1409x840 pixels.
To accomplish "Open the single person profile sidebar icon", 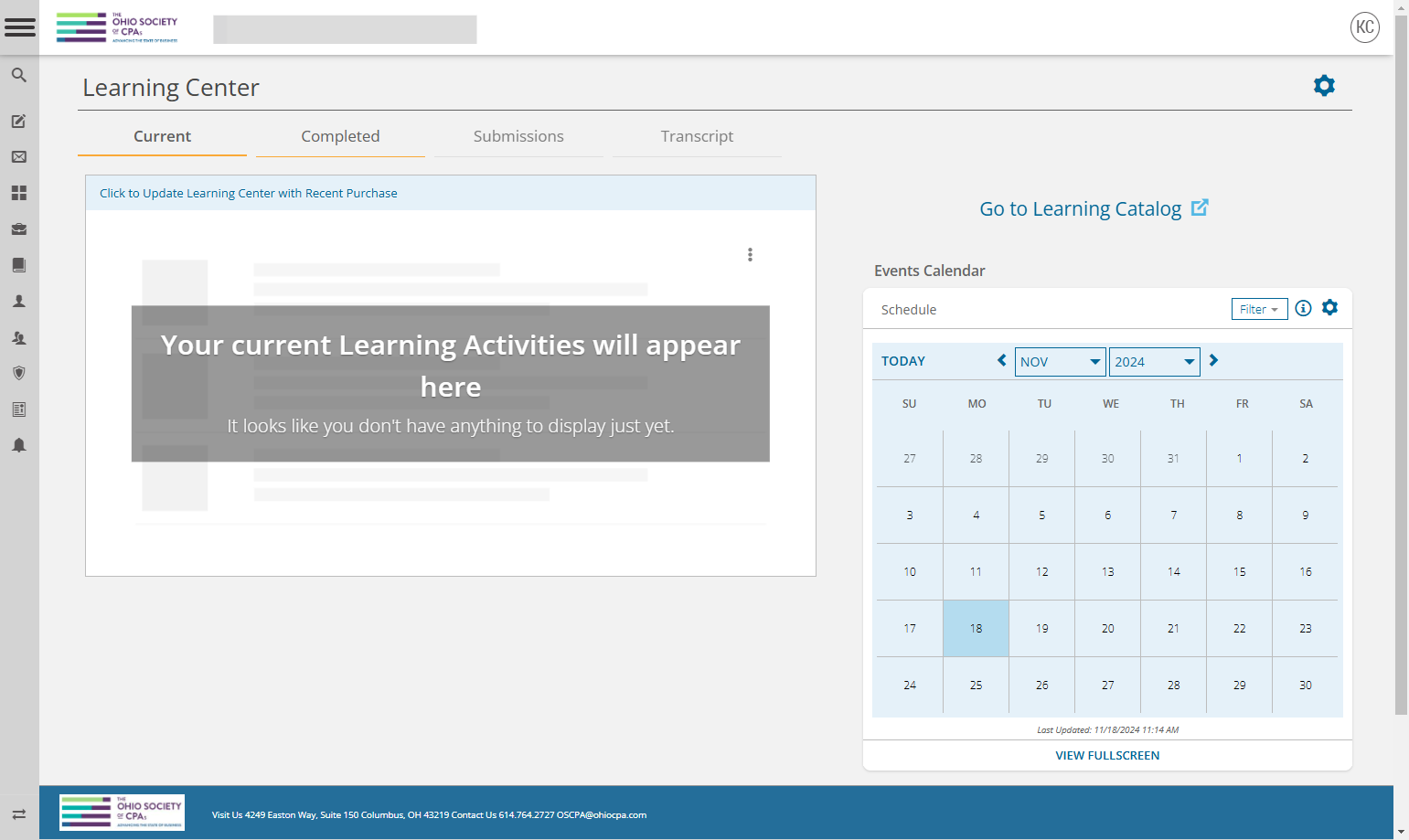I will click(x=18, y=301).
